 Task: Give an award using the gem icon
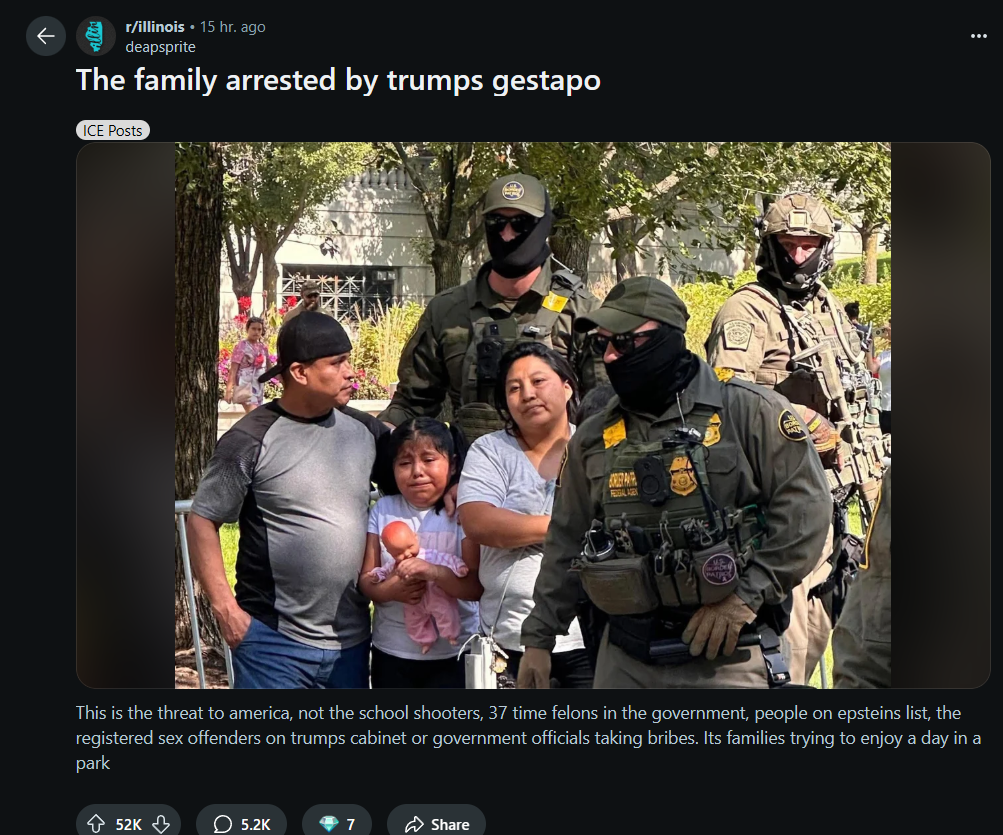tap(328, 823)
